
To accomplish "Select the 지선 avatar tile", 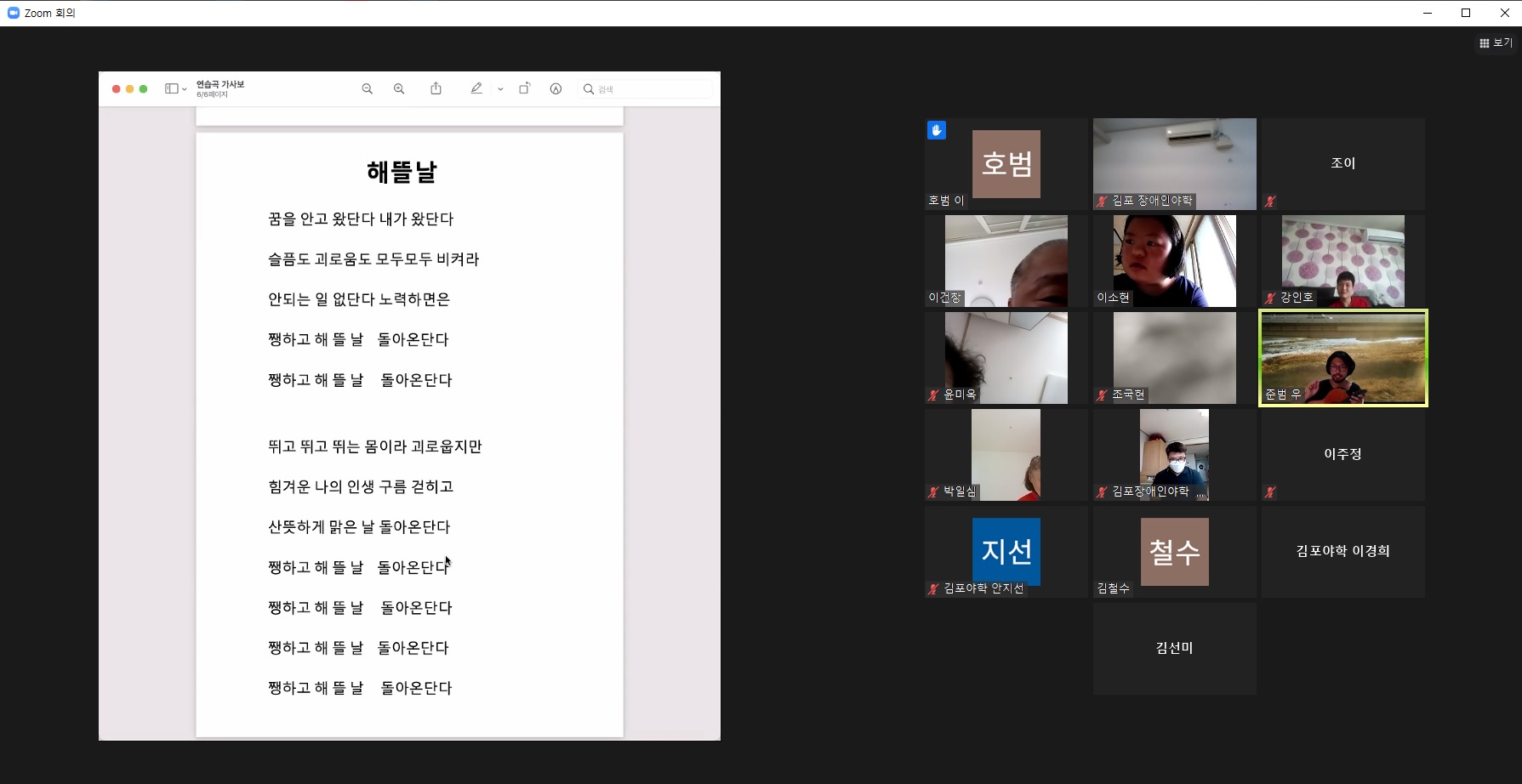I will (x=1006, y=552).
